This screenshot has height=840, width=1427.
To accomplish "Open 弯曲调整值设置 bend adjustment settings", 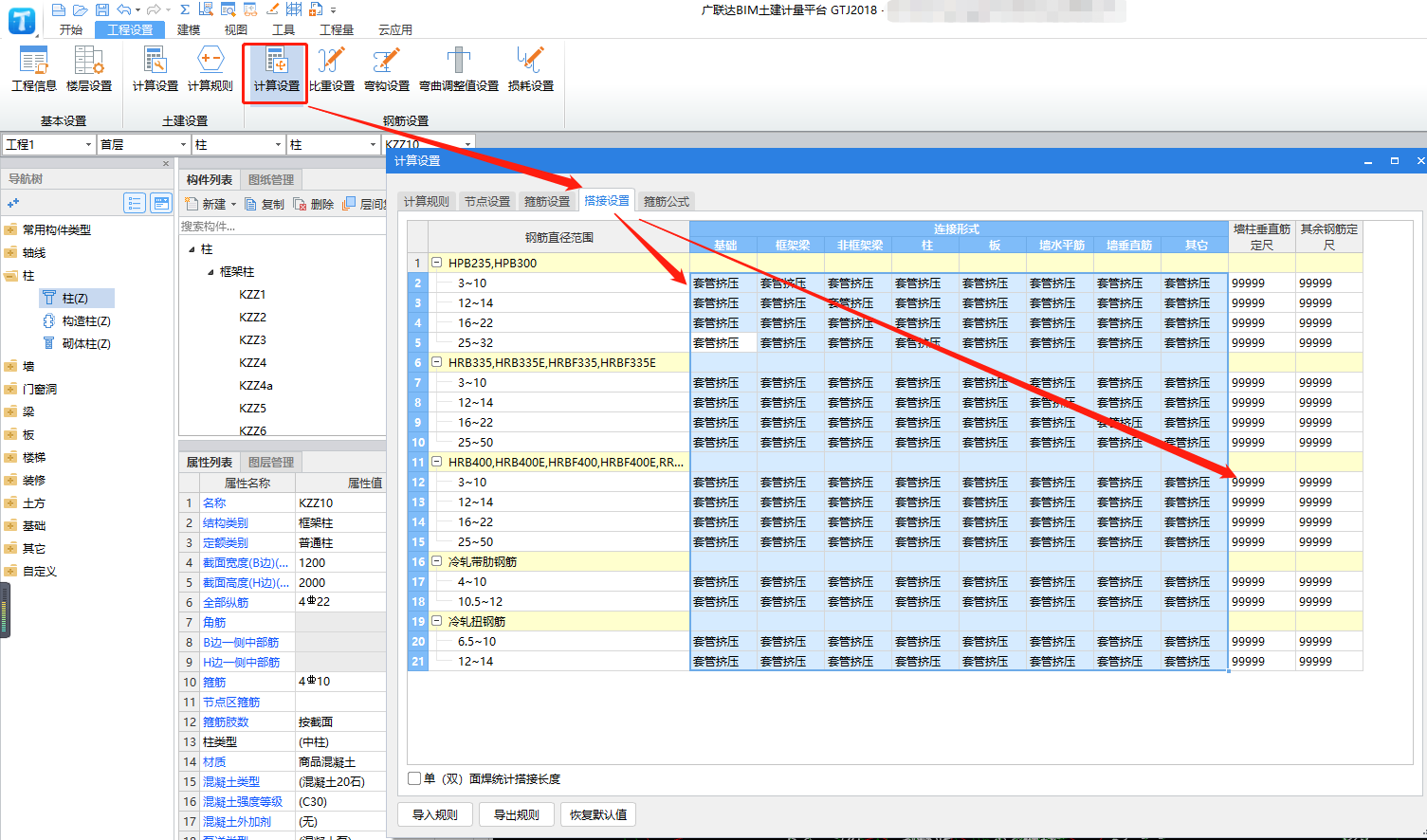I will click(459, 69).
